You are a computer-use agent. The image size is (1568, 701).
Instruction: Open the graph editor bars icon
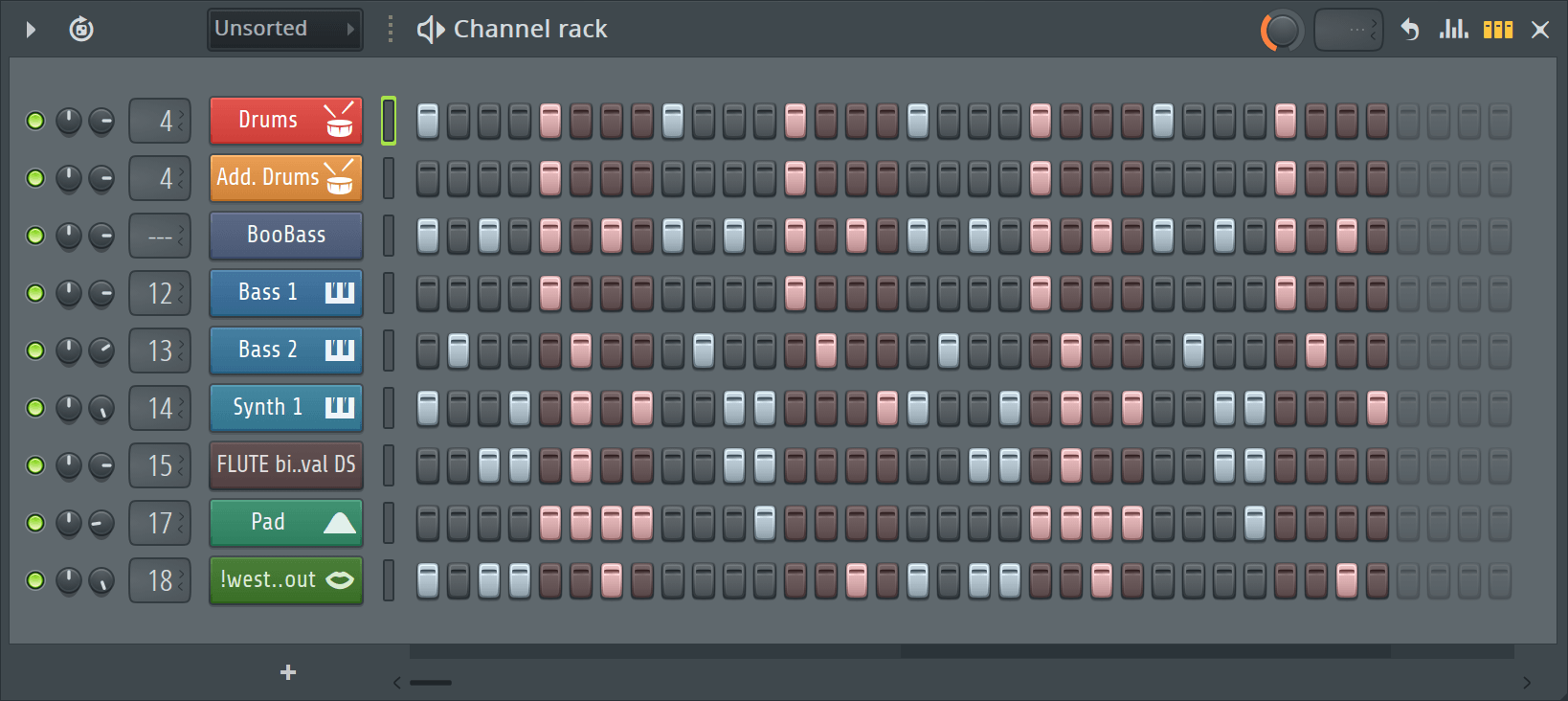click(1453, 29)
